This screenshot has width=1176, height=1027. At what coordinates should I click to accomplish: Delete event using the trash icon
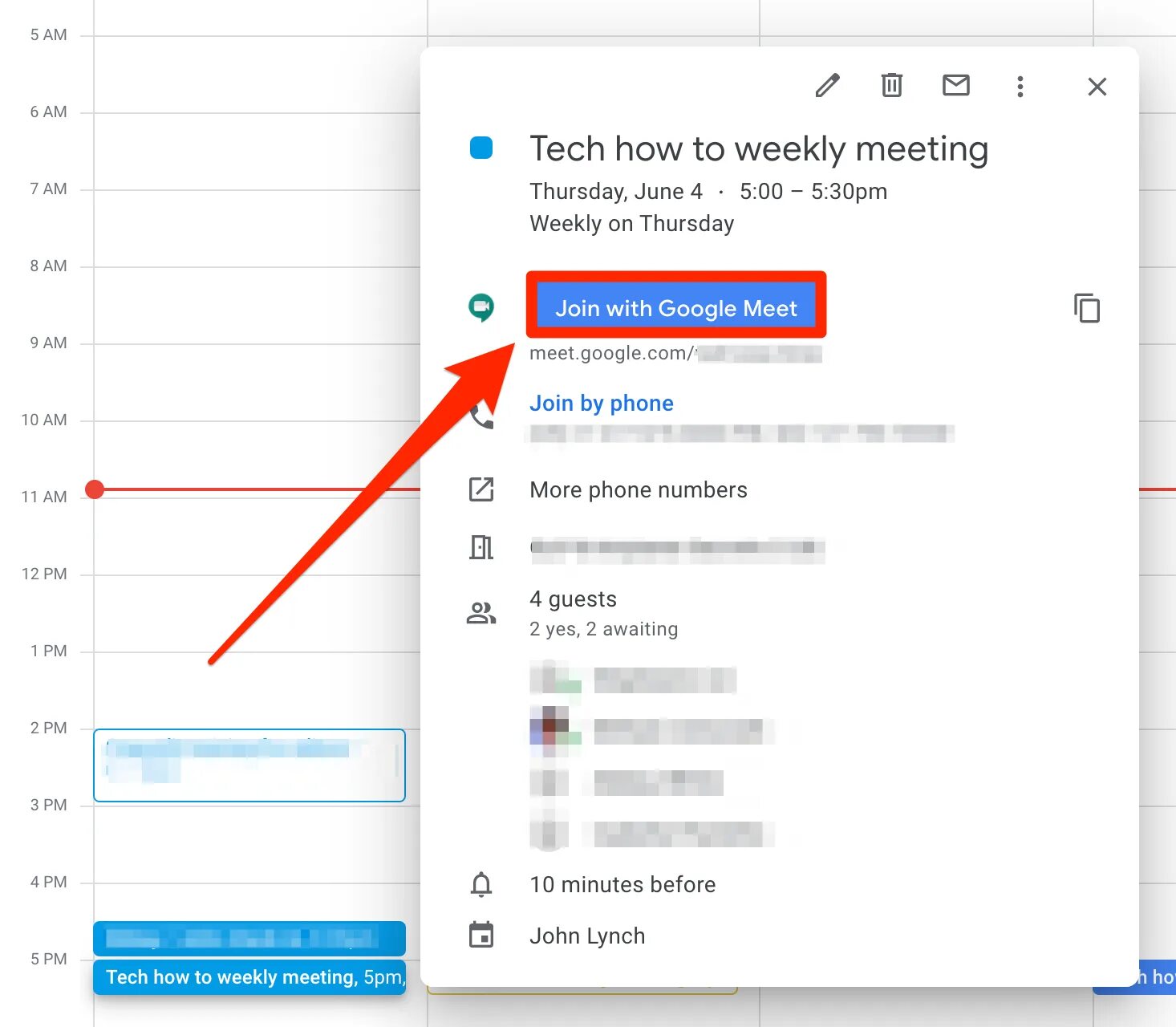point(892,85)
